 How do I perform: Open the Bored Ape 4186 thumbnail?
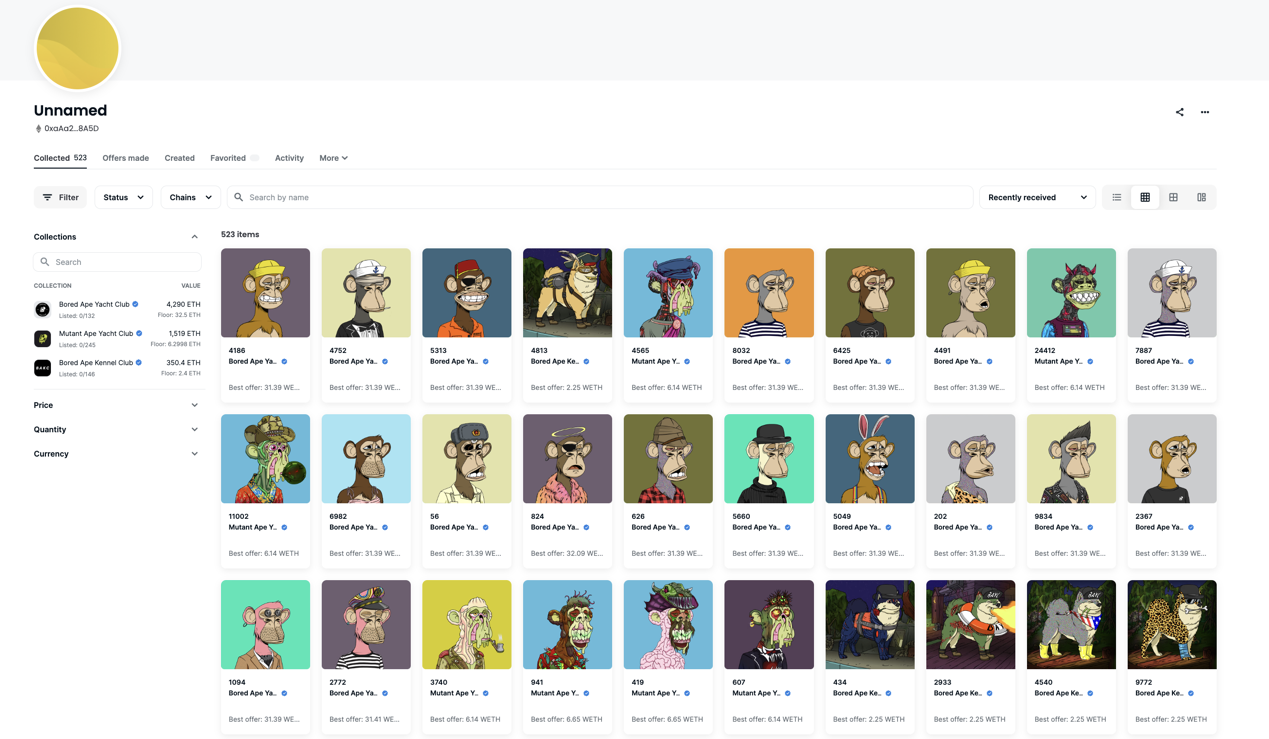pos(265,293)
